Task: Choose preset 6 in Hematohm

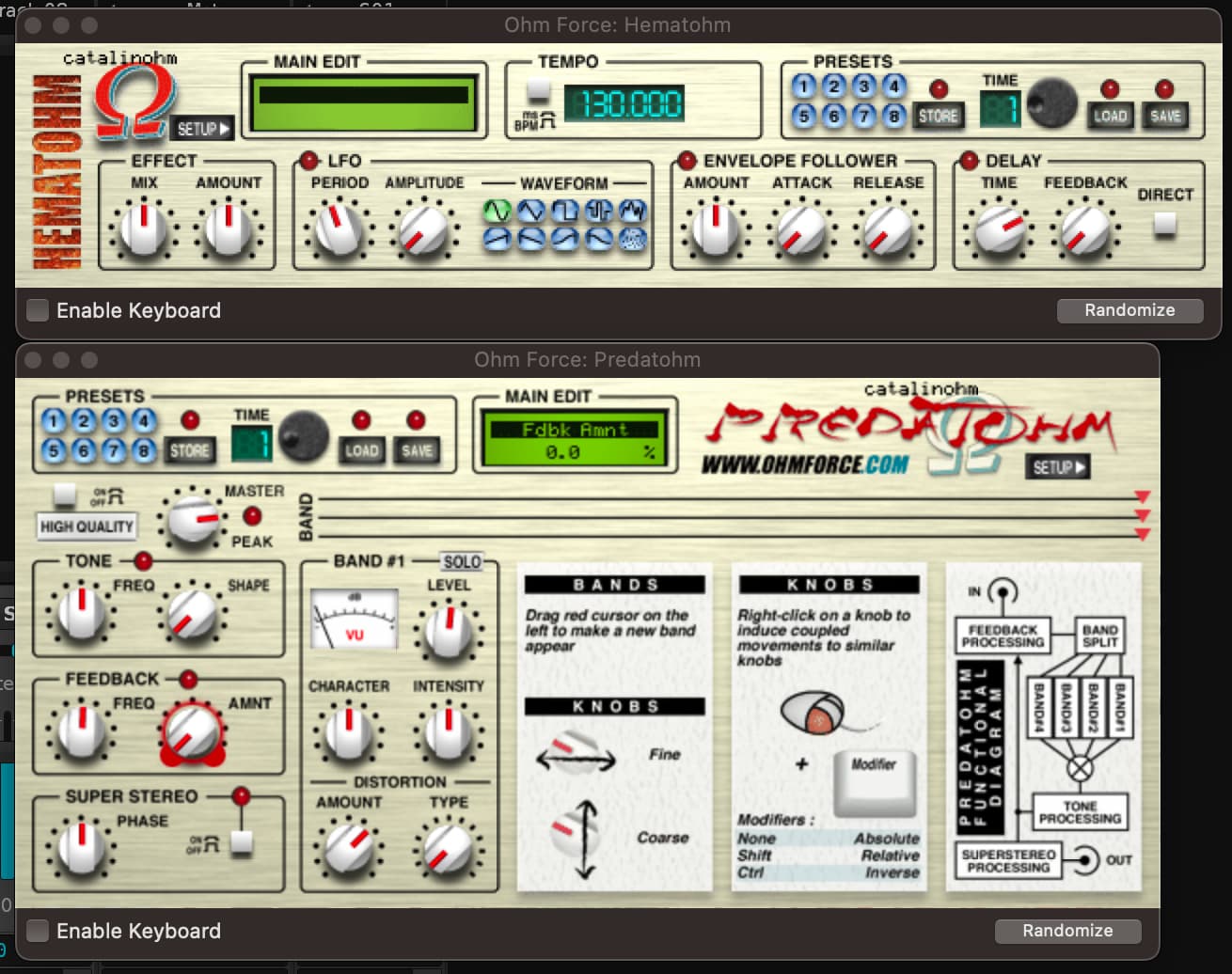Action: pos(833,116)
